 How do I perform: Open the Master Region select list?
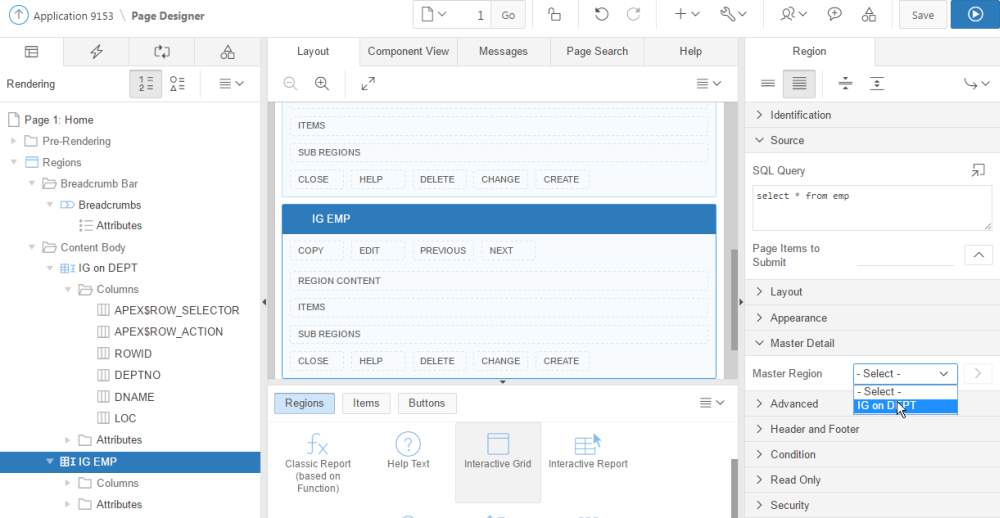click(905, 373)
